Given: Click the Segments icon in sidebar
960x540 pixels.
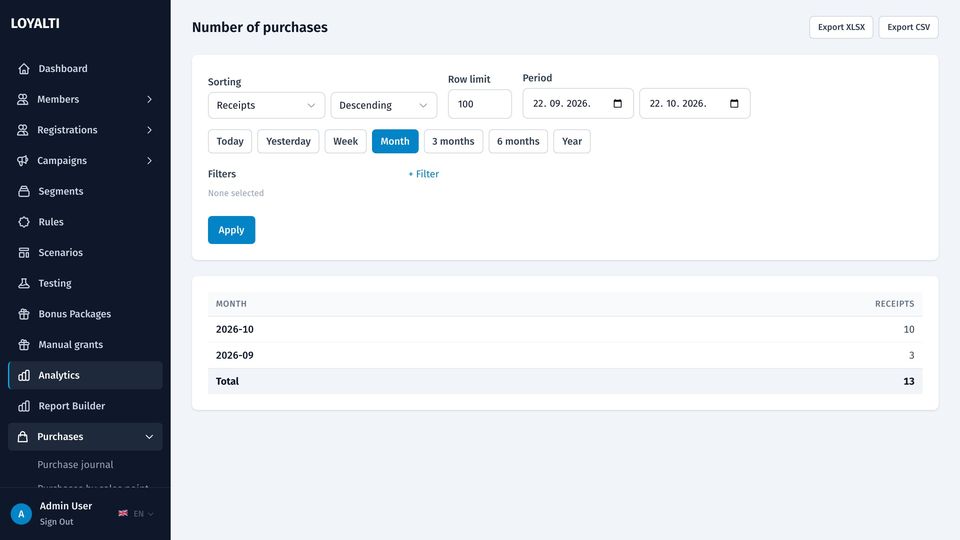Looking at the screenshot, I should coord(24,191).
